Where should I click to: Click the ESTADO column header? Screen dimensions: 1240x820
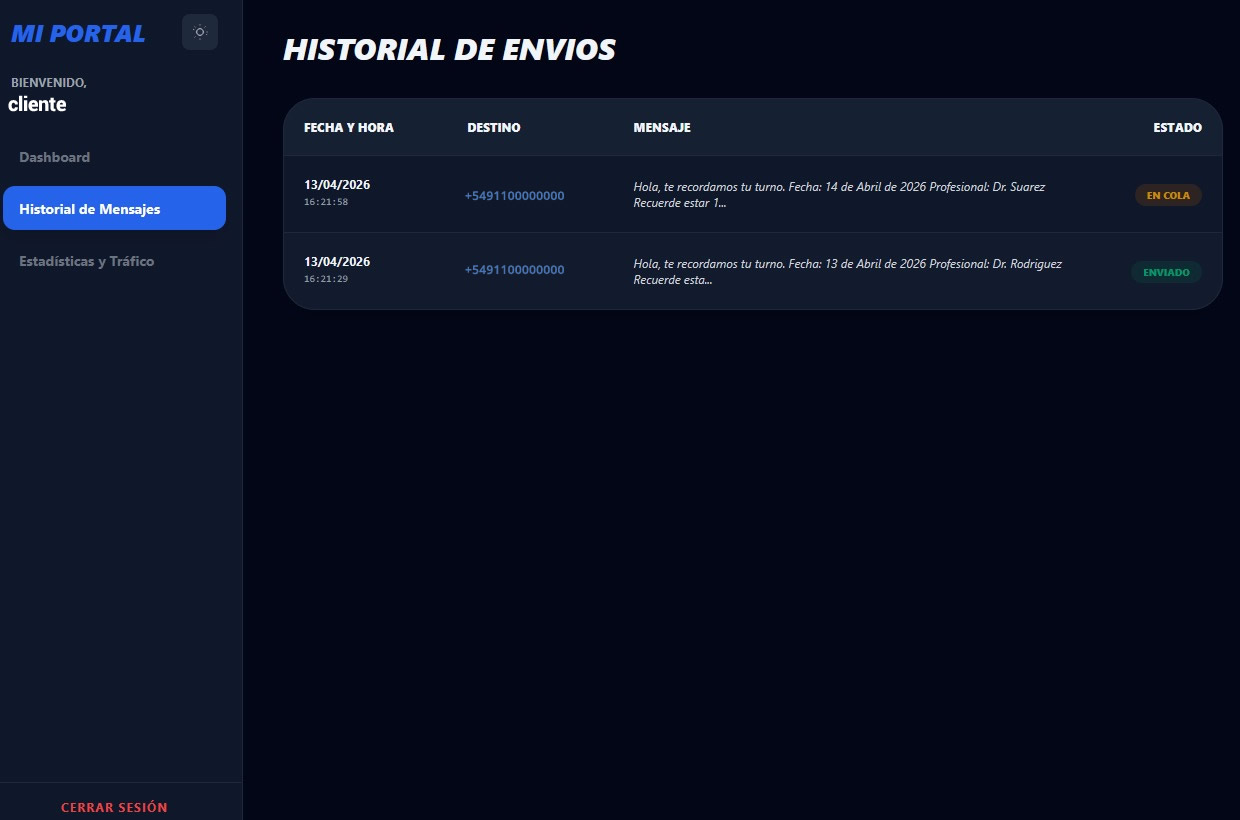pos(1177,128)
